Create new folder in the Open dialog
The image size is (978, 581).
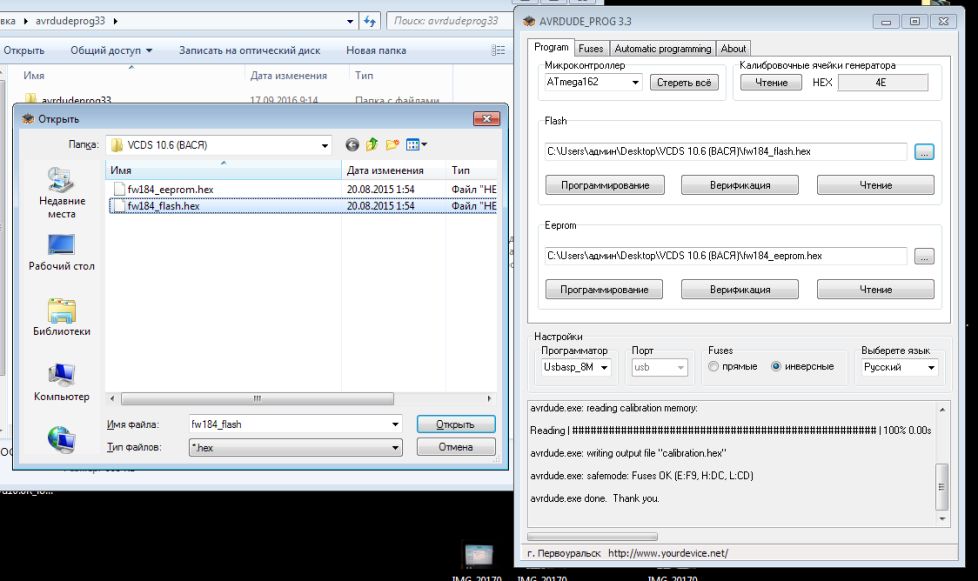(x=392, y=145)
